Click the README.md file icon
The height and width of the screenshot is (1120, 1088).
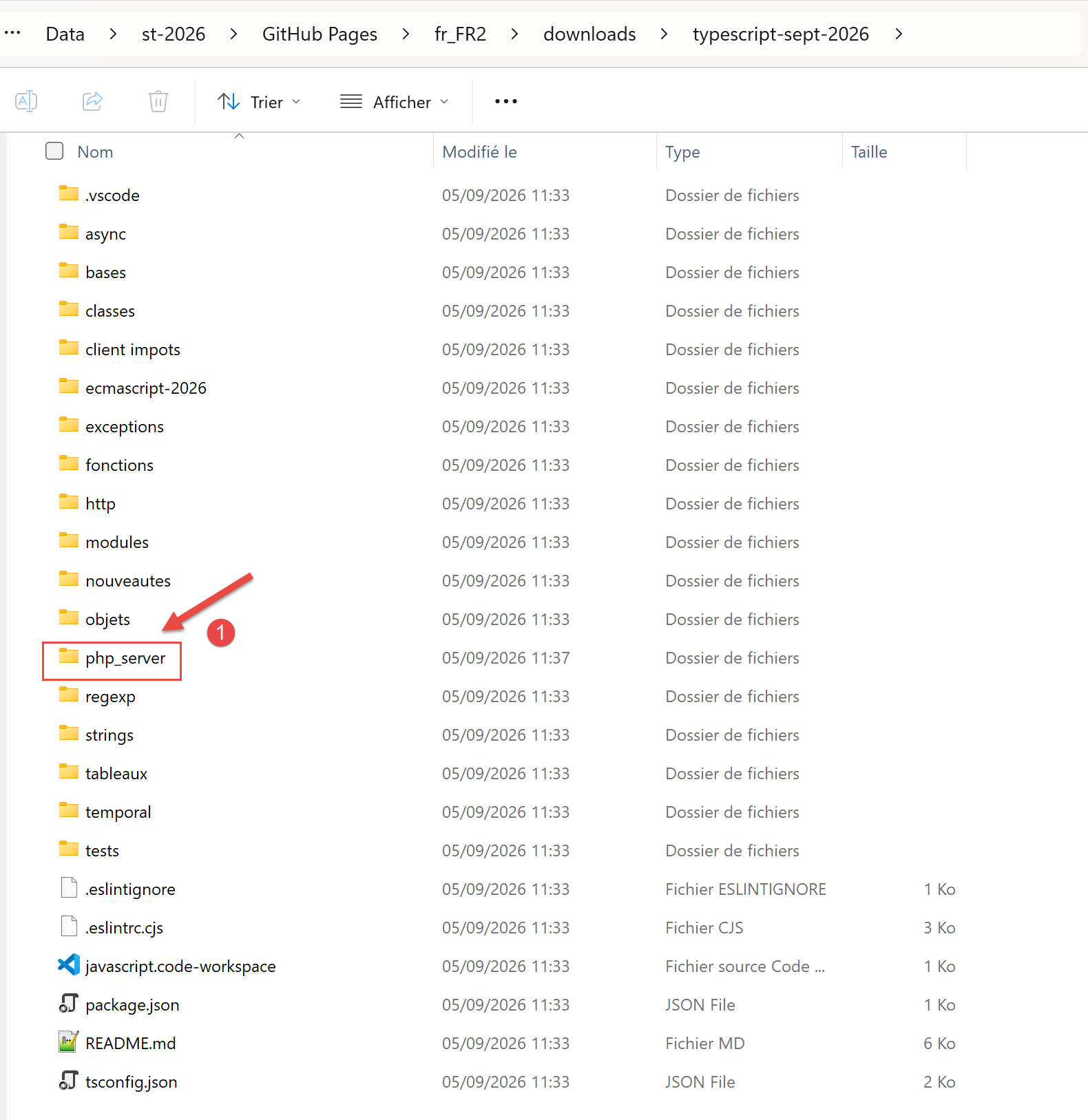[69, 1042]
